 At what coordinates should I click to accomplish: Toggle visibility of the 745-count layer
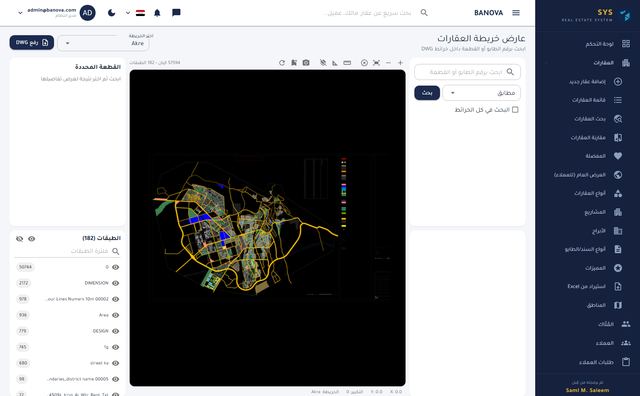pyautogui.click(x=116, y=347)
